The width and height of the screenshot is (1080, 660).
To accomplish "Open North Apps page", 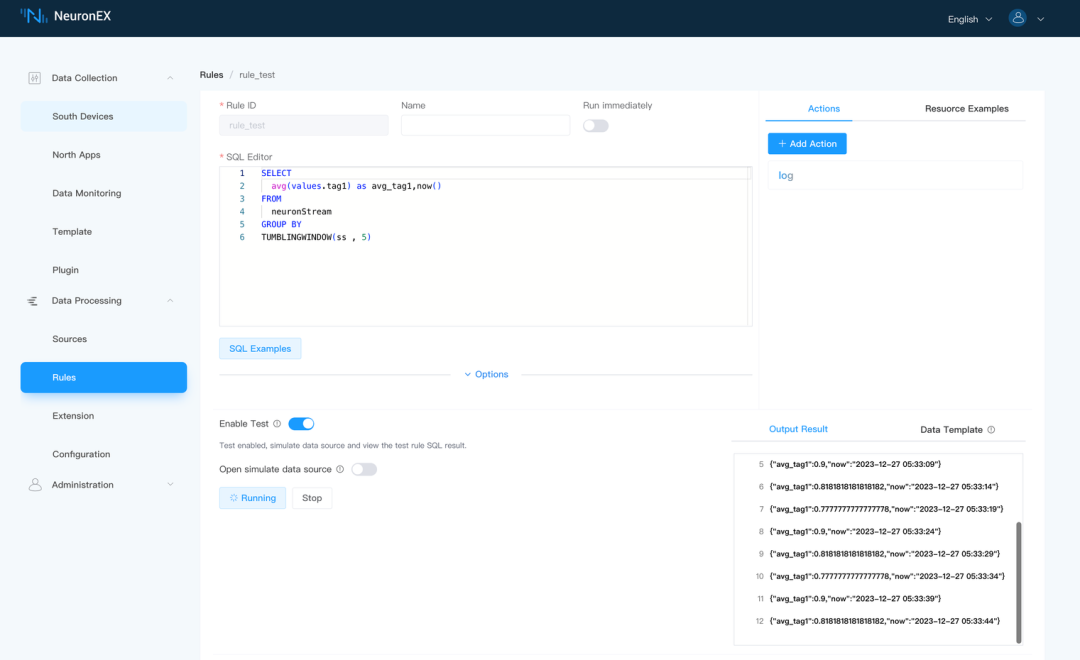I will tap(103, 155).
